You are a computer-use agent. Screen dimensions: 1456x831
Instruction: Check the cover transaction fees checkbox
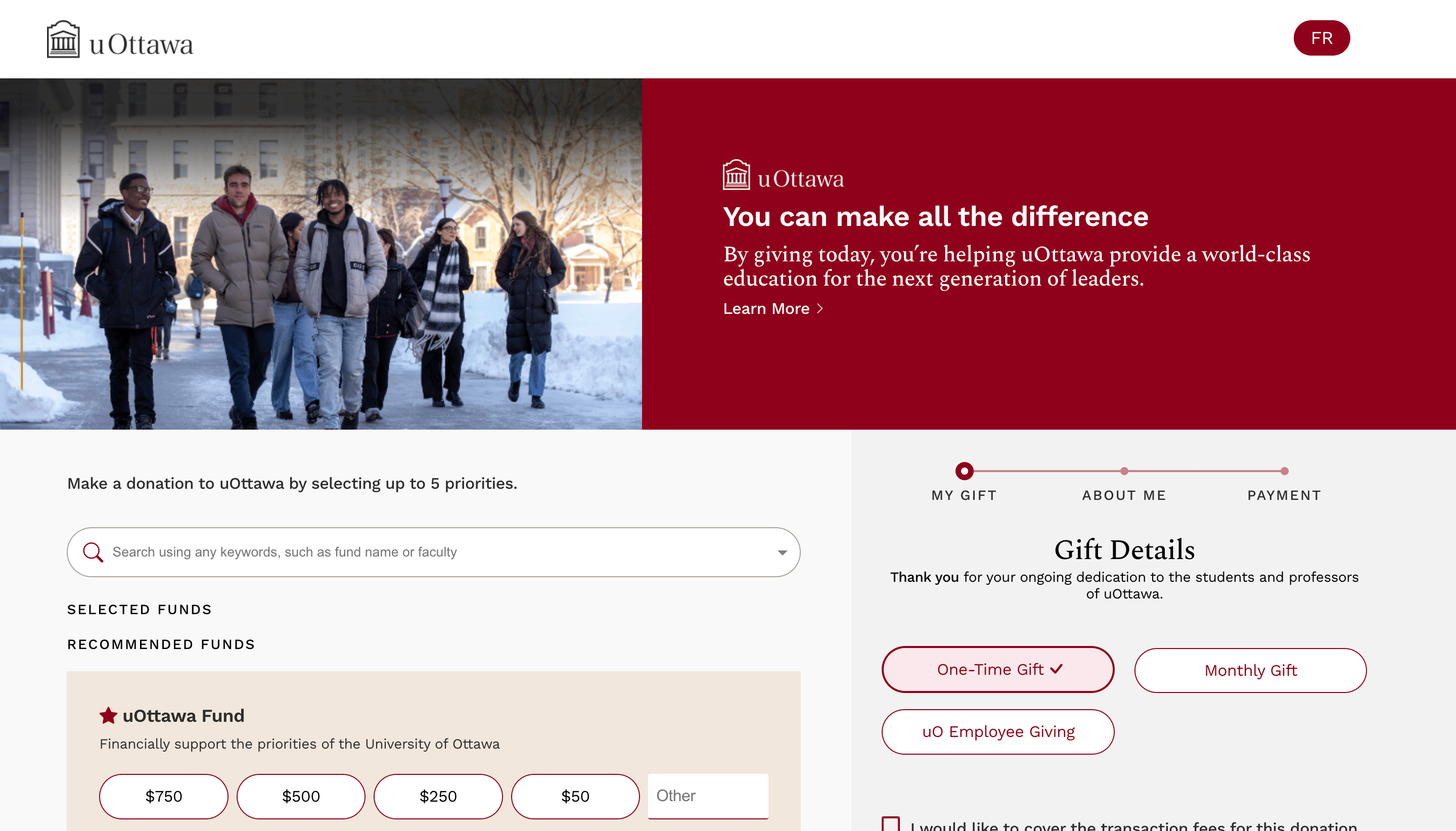click(x=890, y=823)
